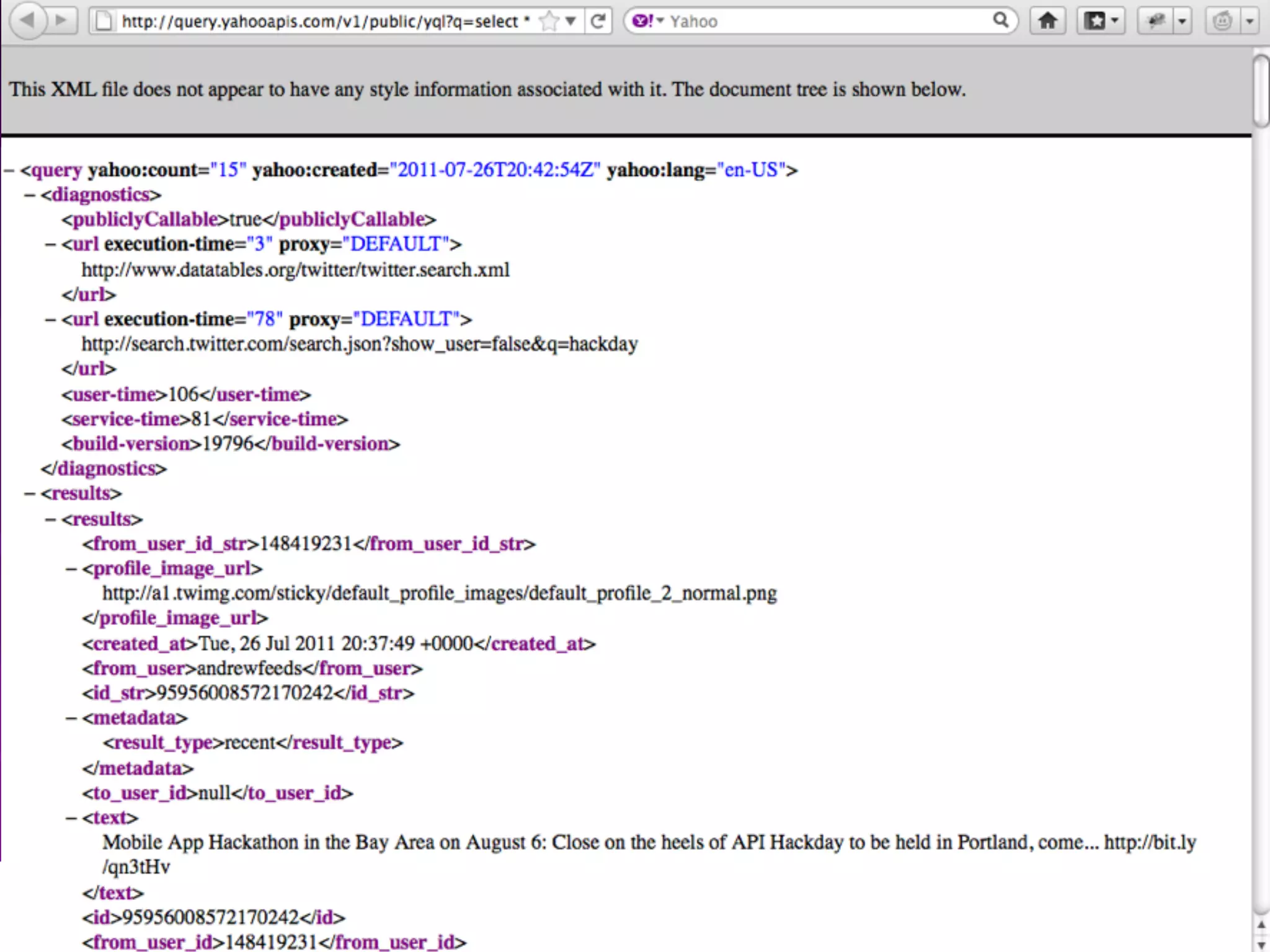
Task: Click the vertical scrollbar down arrow
Action: 1261,945
